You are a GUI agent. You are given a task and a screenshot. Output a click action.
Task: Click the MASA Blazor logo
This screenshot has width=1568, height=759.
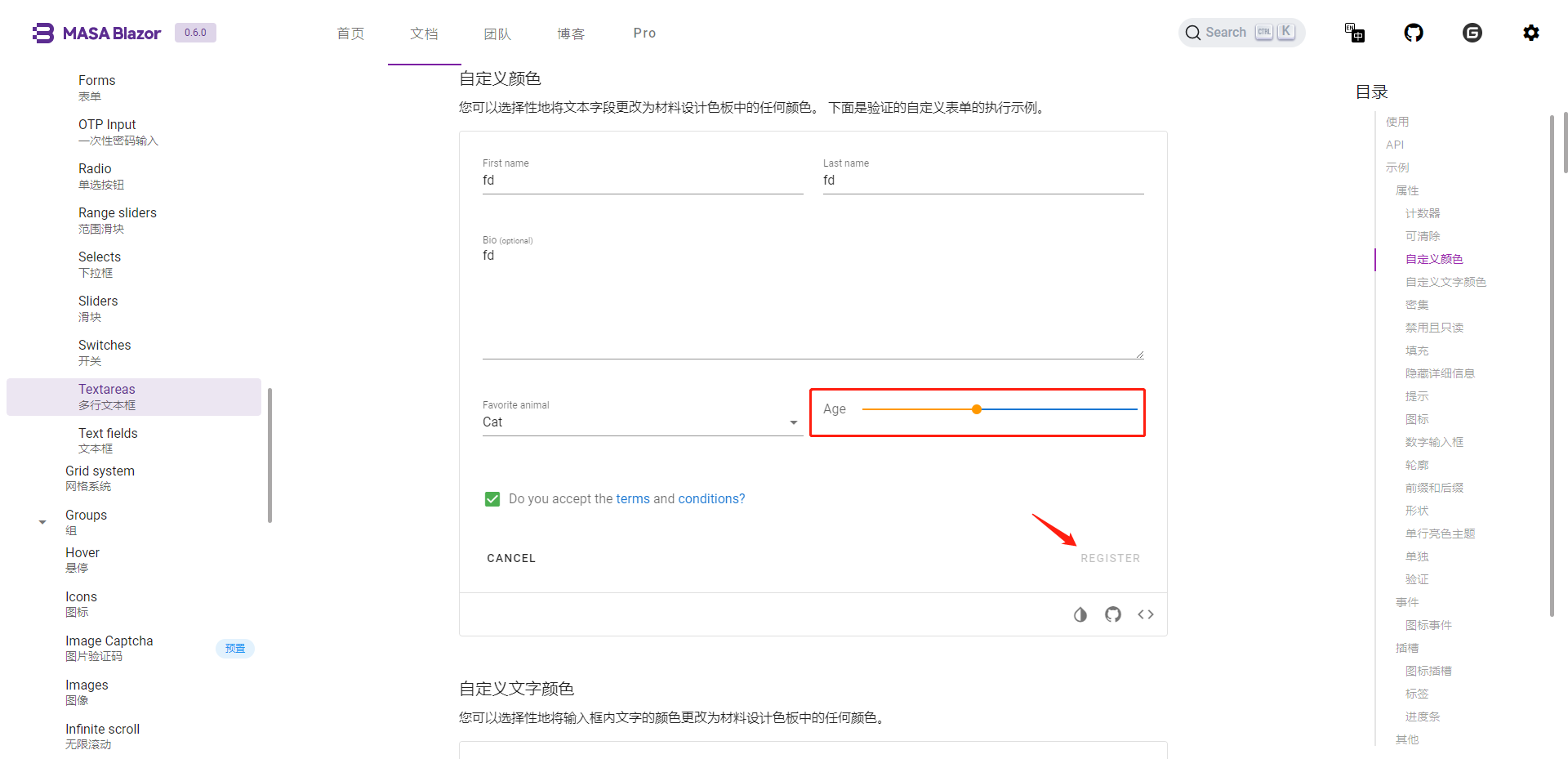(x=96, y=33)
